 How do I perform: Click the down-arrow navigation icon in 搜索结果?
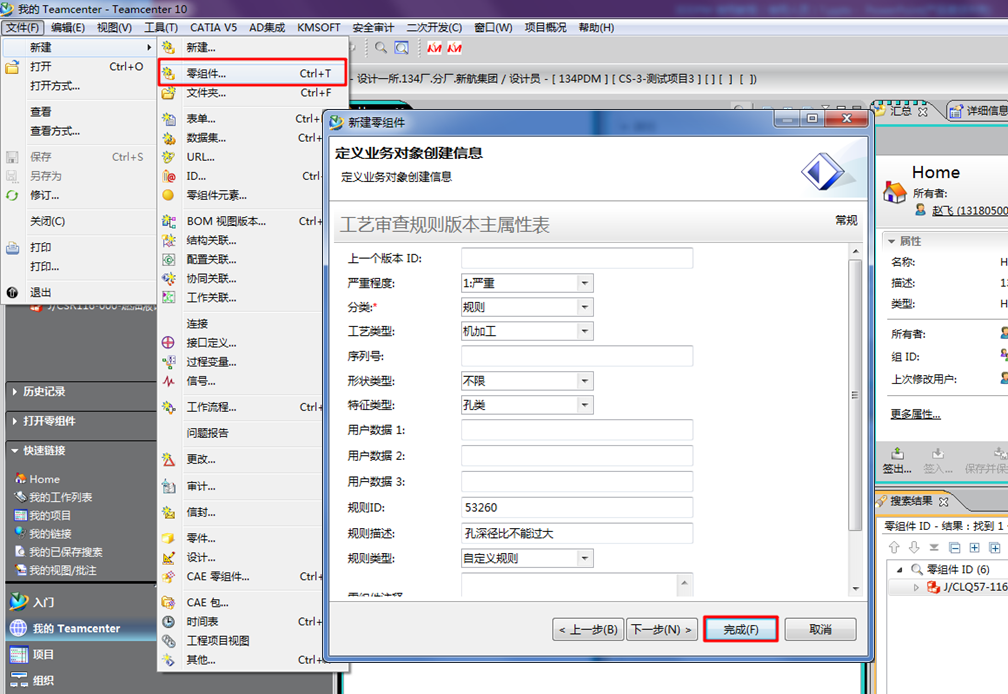point(913,547)
